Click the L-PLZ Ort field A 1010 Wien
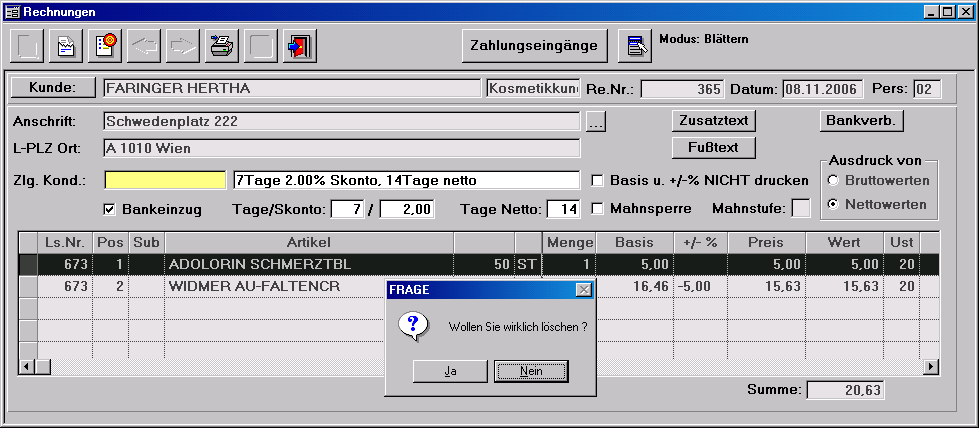979x428 pixels. 342,149
